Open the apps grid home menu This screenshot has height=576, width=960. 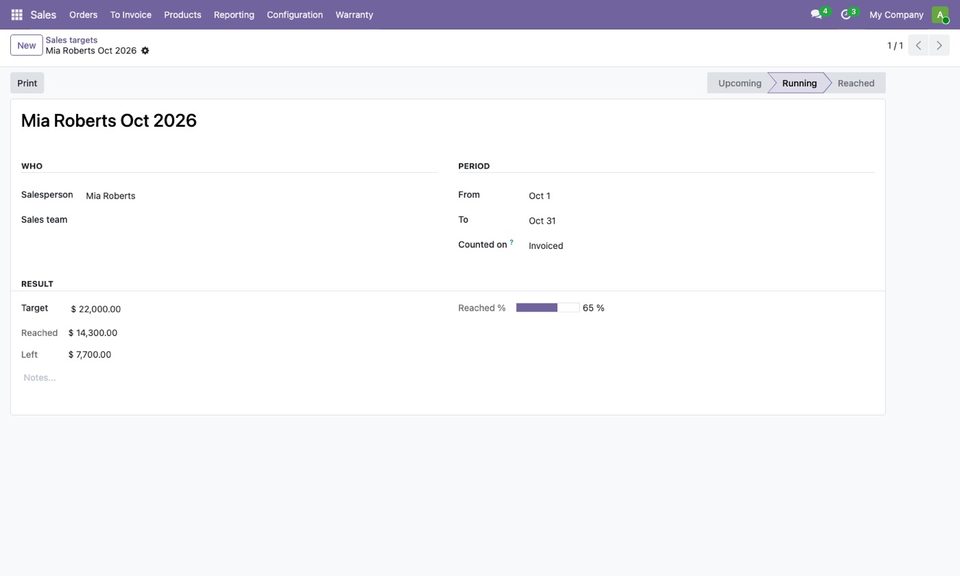click(17, 15)
